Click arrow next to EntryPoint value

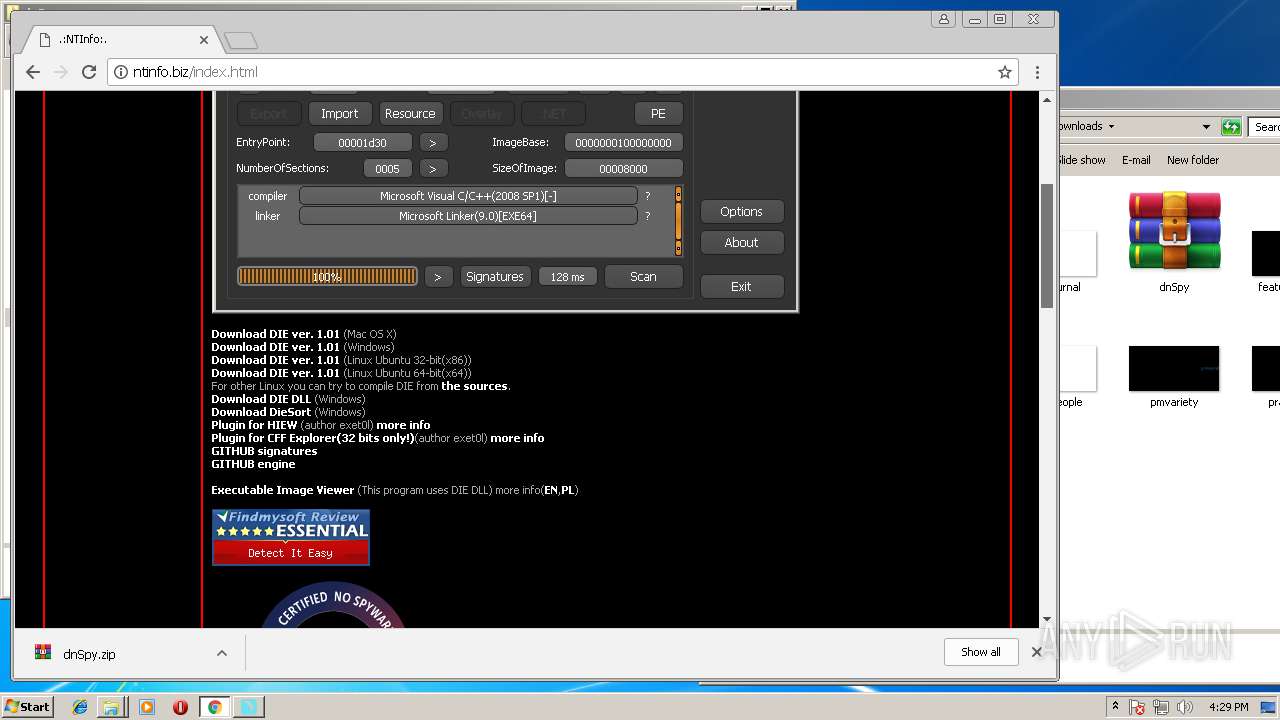(x=433, y=142)
